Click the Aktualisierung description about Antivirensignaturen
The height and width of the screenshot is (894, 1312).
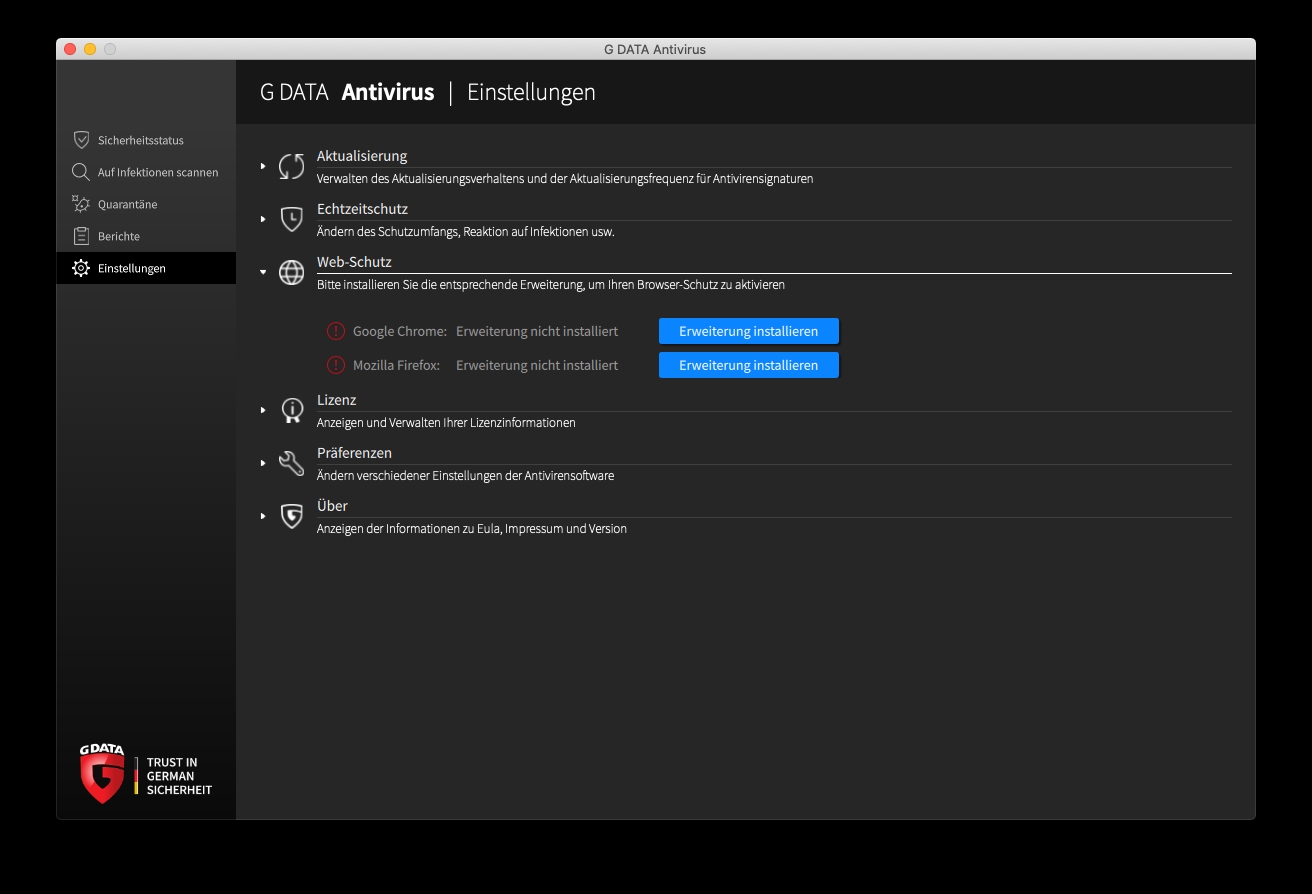565,179
